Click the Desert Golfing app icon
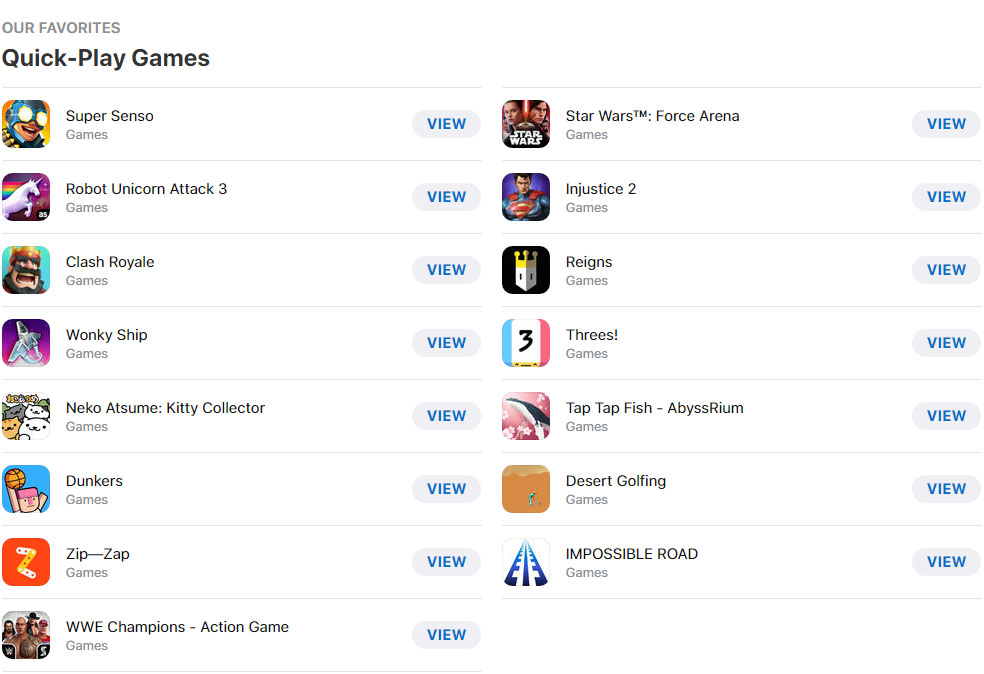 [x=526, y=489]
